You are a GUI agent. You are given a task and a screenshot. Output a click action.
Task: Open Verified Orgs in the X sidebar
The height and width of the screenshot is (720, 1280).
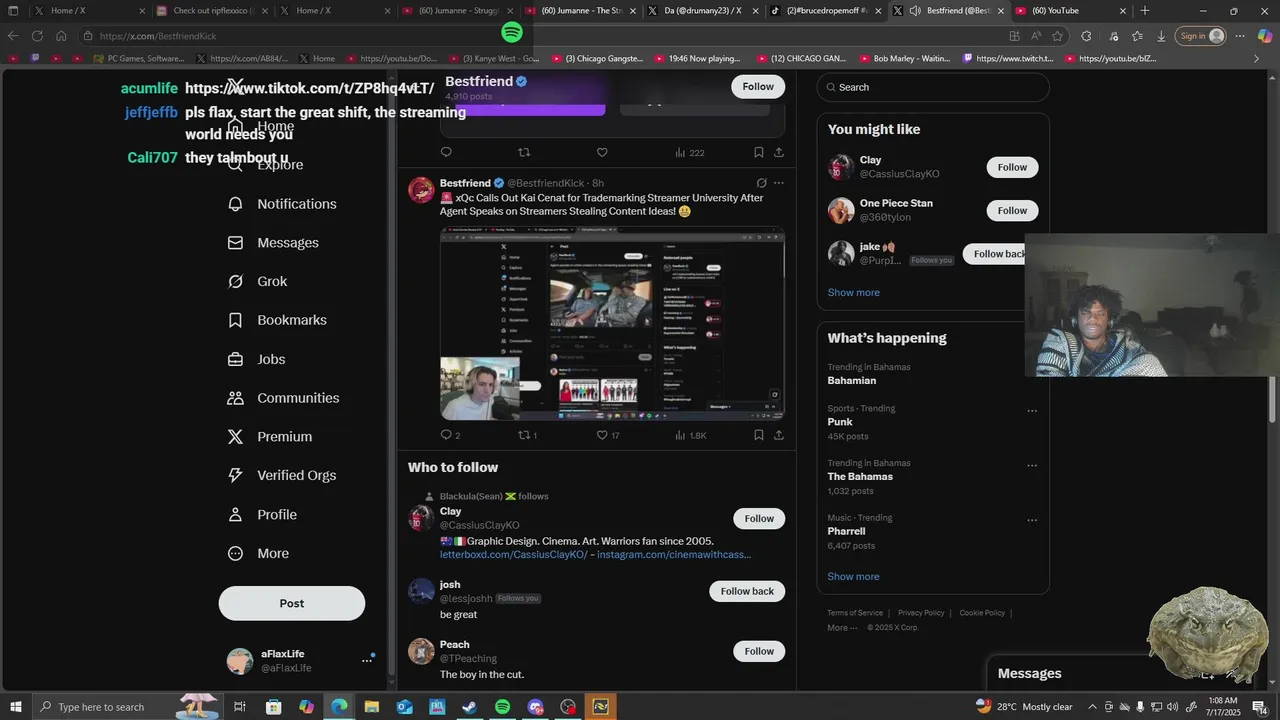[282, 476]
